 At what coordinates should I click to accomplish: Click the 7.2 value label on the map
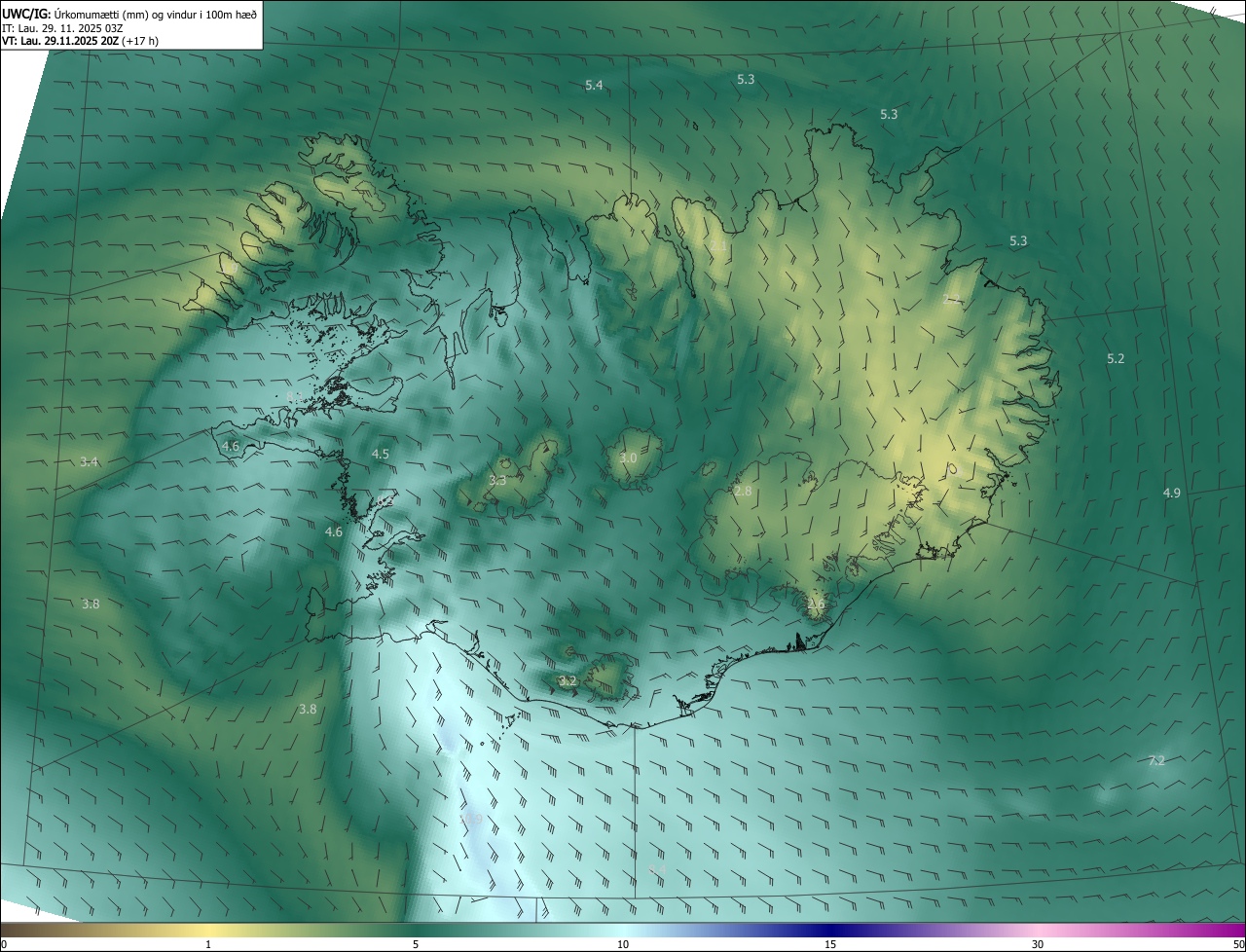(x=1156, y=761)
